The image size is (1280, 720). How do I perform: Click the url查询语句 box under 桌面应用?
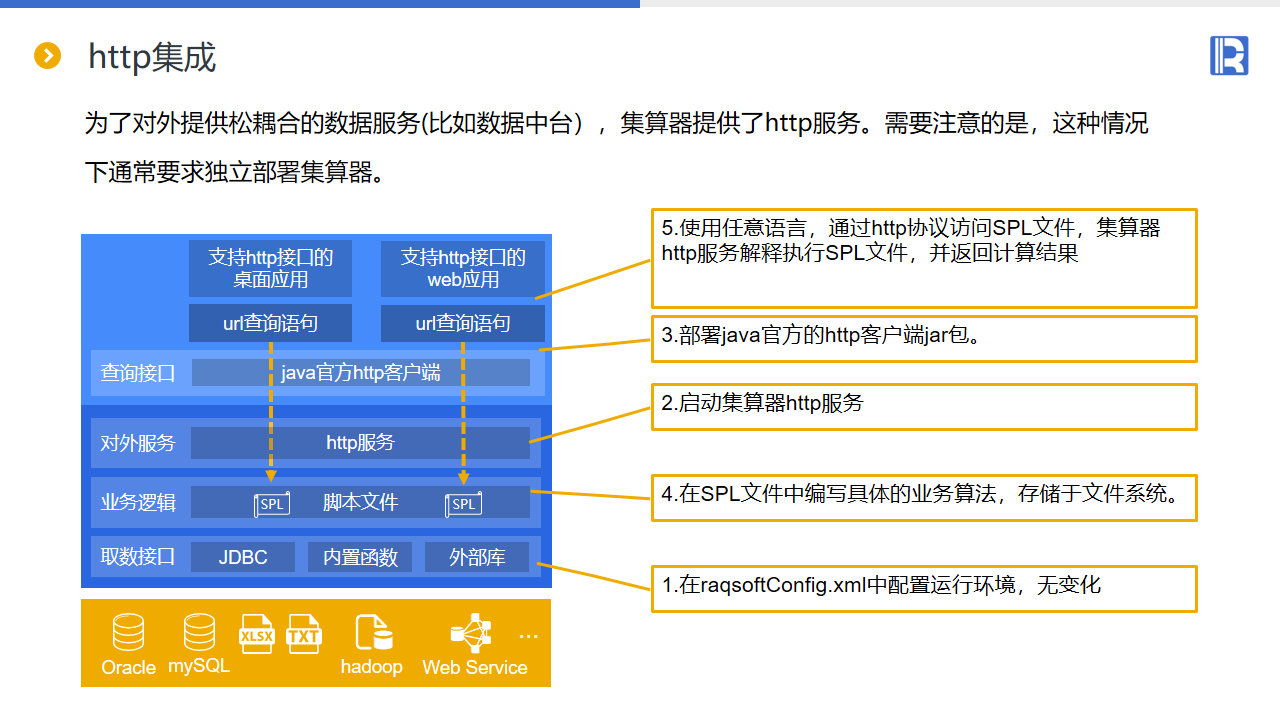click(270, 323)
